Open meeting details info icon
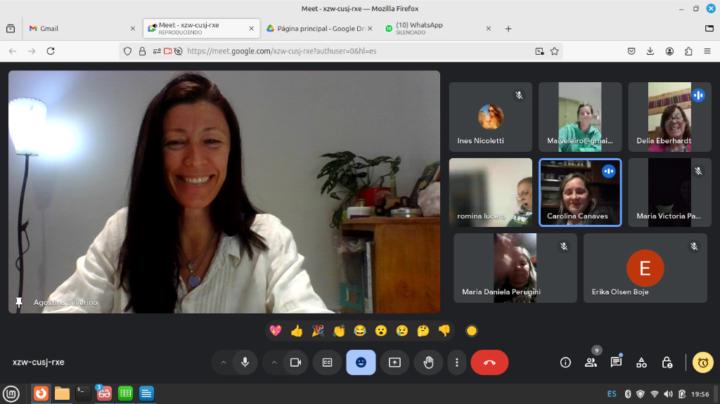 [x=565, y=362]
